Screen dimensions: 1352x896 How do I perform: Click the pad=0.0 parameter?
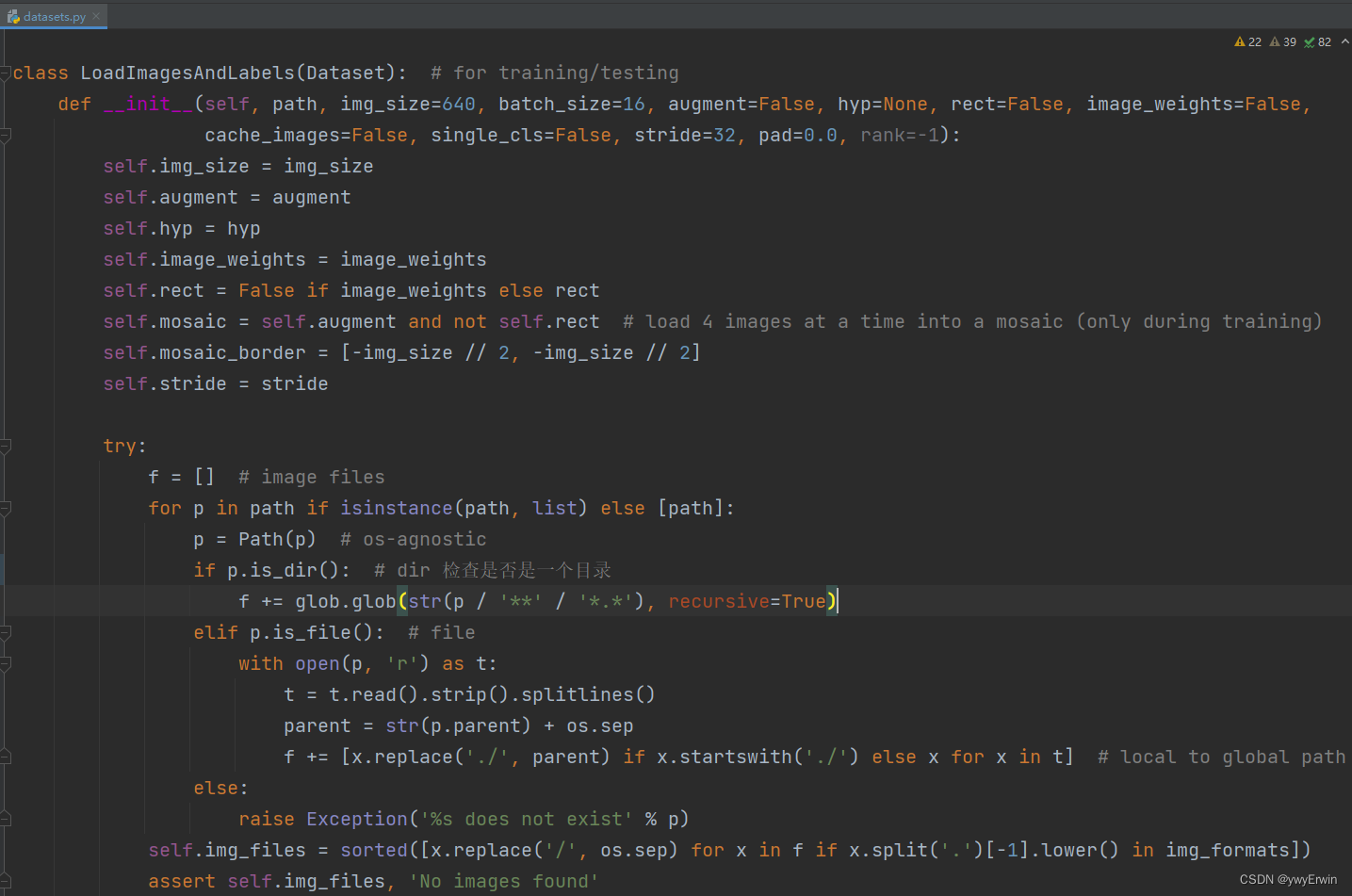pos(798,136)
